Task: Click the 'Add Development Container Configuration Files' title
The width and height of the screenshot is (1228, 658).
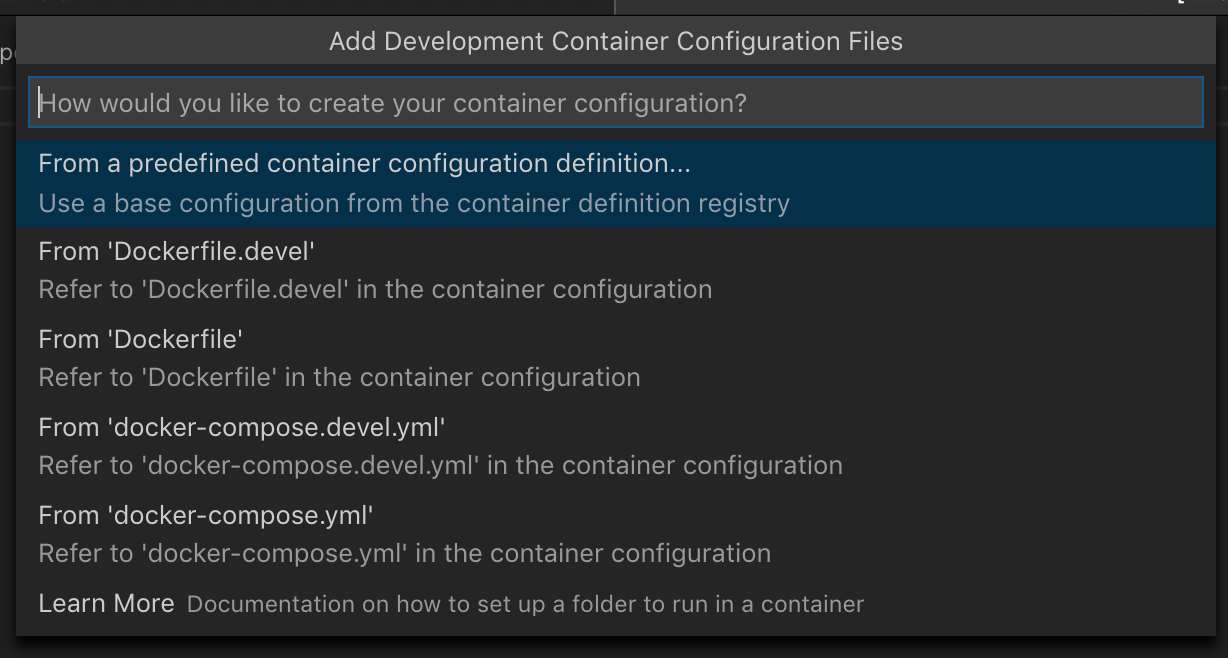Action: pos(614,41)
